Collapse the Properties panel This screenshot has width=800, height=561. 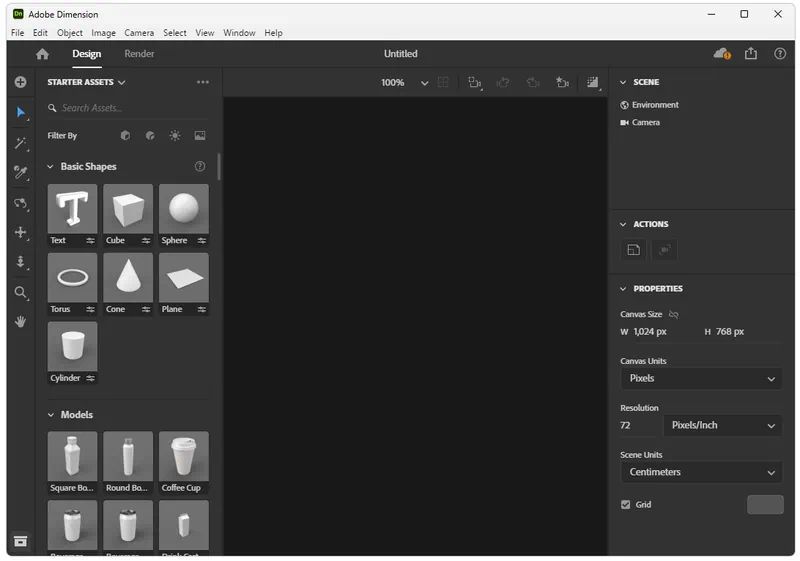click(623, 289)
